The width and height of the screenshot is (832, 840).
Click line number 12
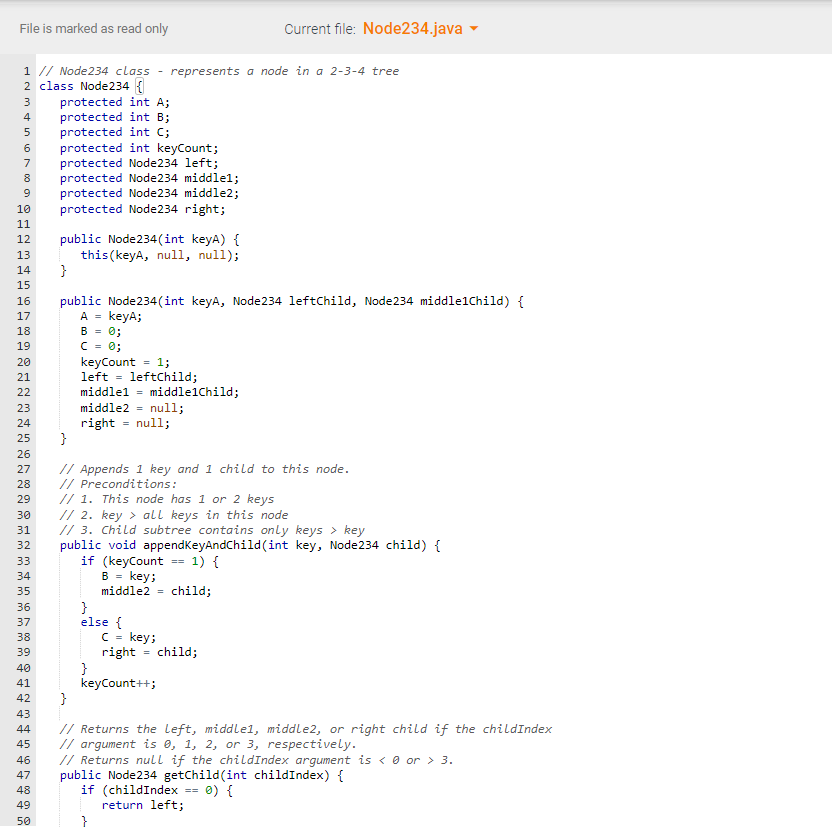click(x=23, y=239)
